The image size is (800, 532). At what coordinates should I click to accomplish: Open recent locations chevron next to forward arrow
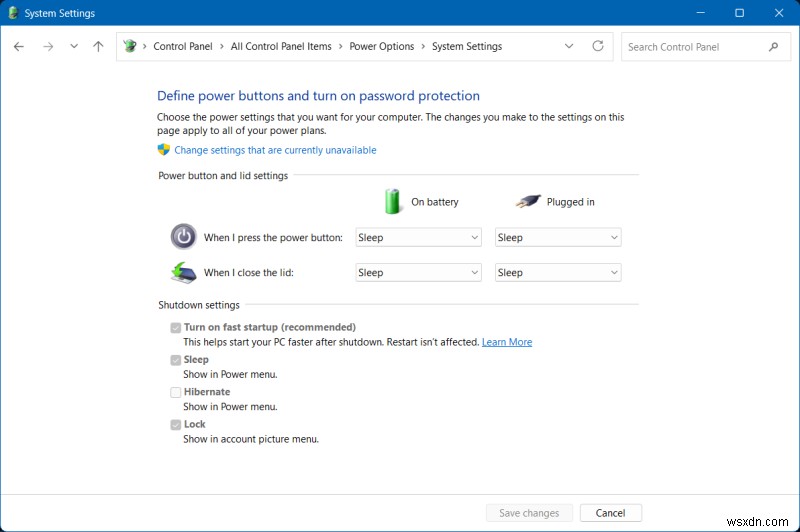click(x=74, y=46)
